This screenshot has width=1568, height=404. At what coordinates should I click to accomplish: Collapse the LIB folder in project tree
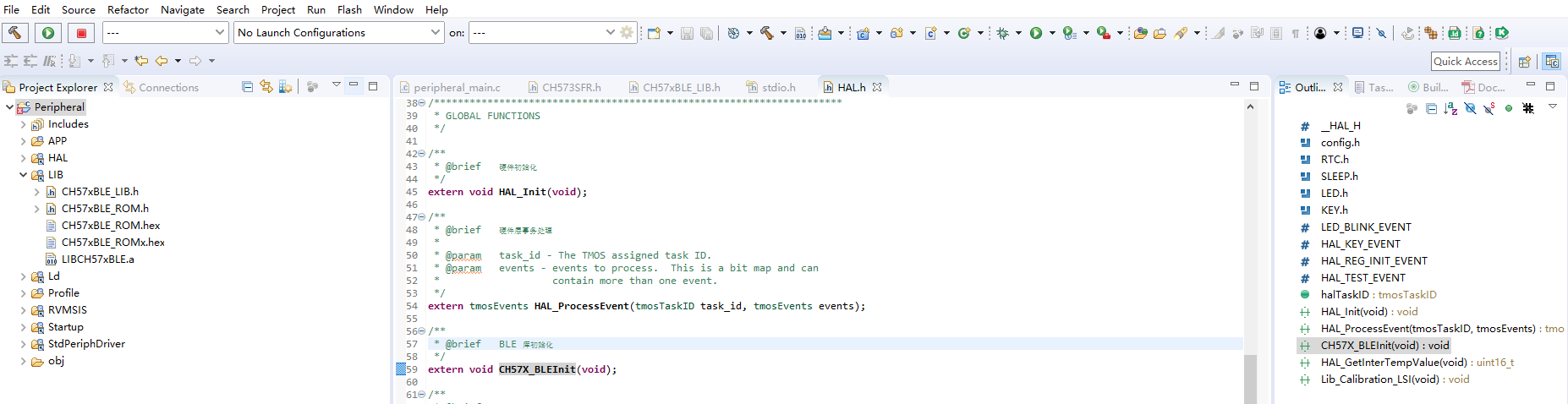point(24,175)
